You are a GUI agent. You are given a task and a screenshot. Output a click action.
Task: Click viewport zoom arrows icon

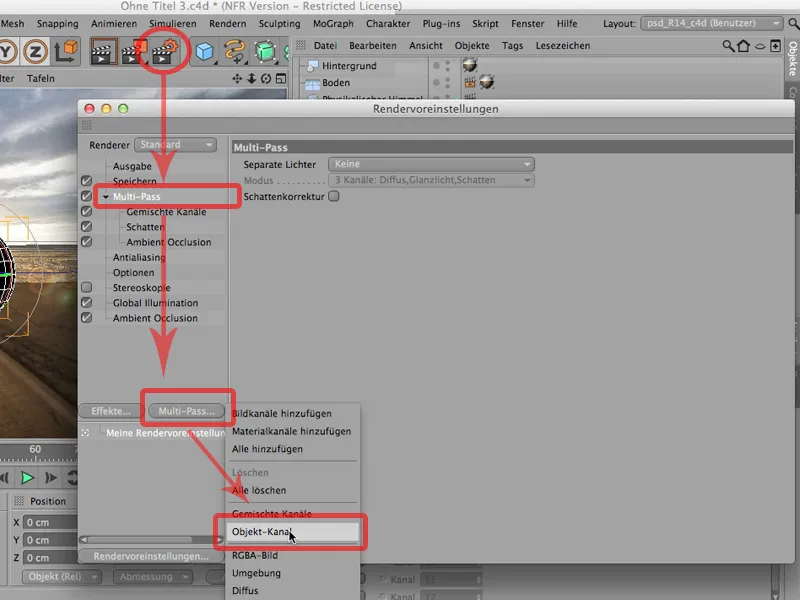coord(252,79)
